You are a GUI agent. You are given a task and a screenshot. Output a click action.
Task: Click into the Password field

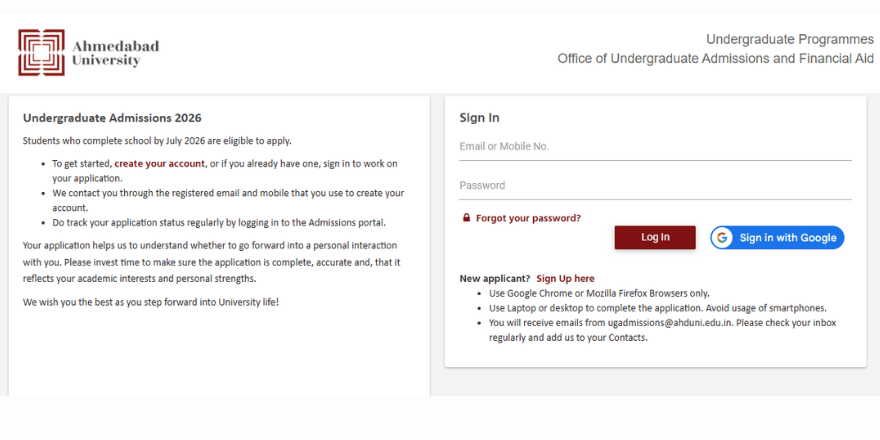[x=655, y=186]
